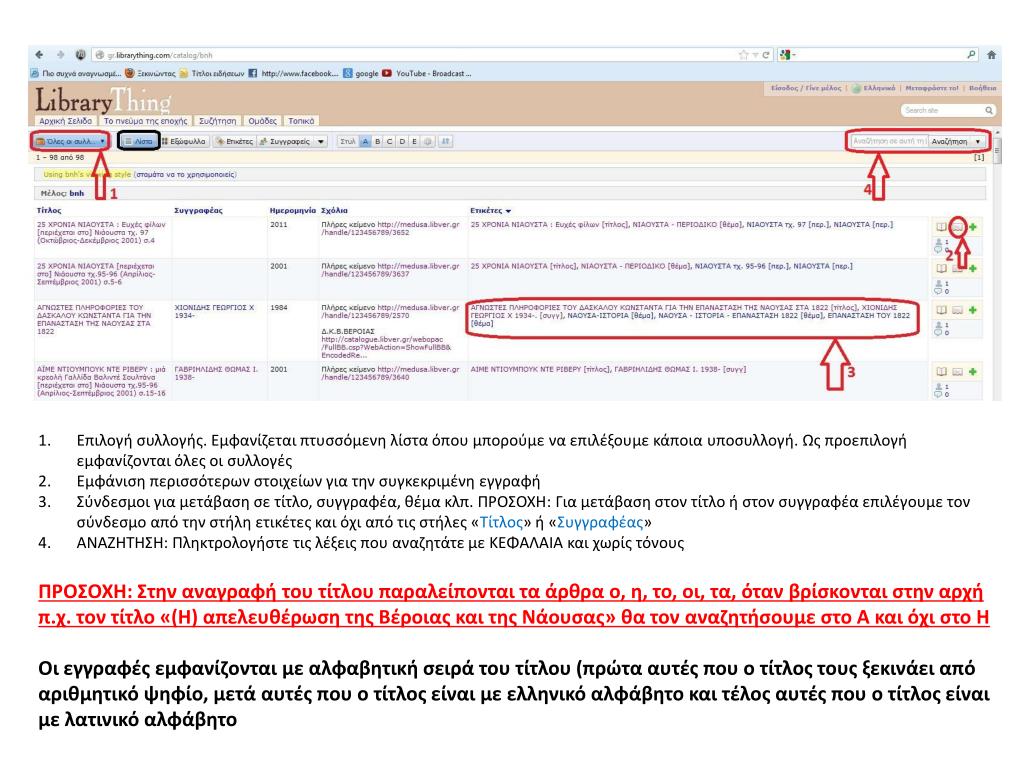Viewport: 1024px width, 768px height.
Task: Switch to the Συζήτηση tab
Action: coord(217,121)
